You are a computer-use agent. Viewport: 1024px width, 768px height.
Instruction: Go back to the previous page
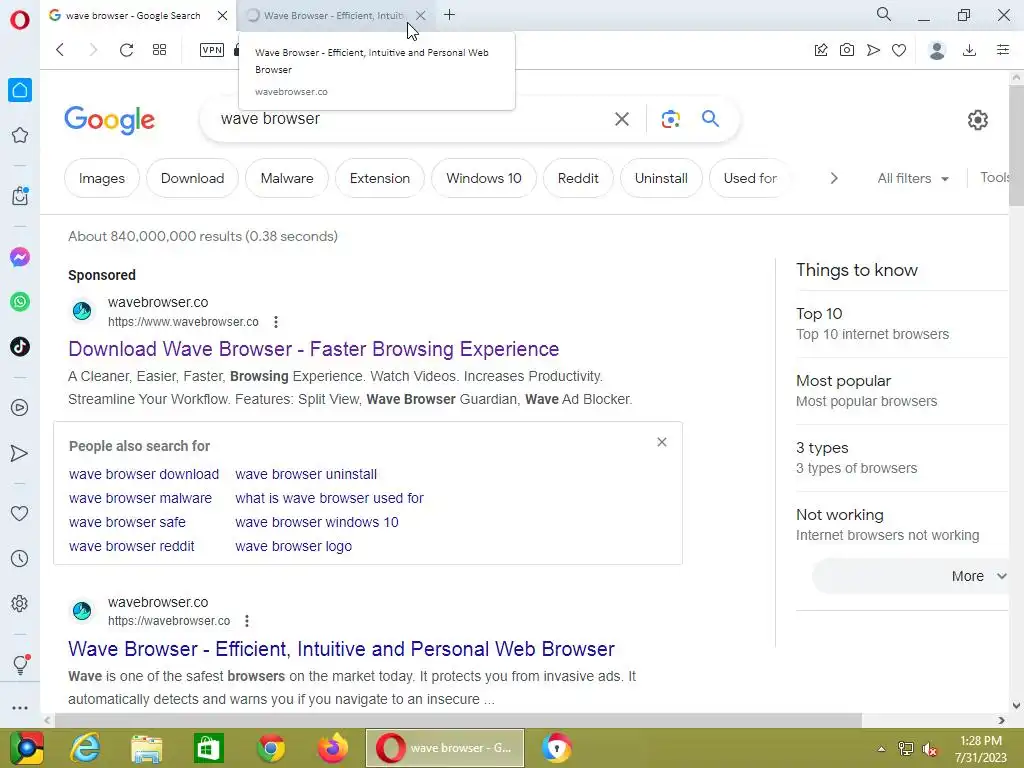(x=60, y=50)
